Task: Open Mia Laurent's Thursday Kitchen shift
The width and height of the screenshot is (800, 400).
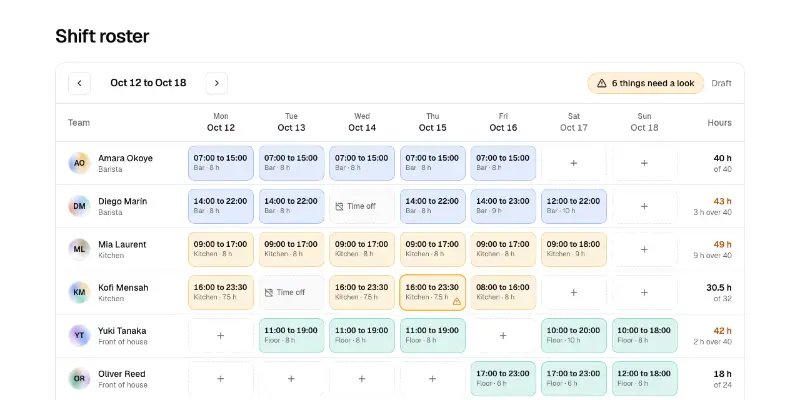Action: pyautogui.click(x=433, y=249)
